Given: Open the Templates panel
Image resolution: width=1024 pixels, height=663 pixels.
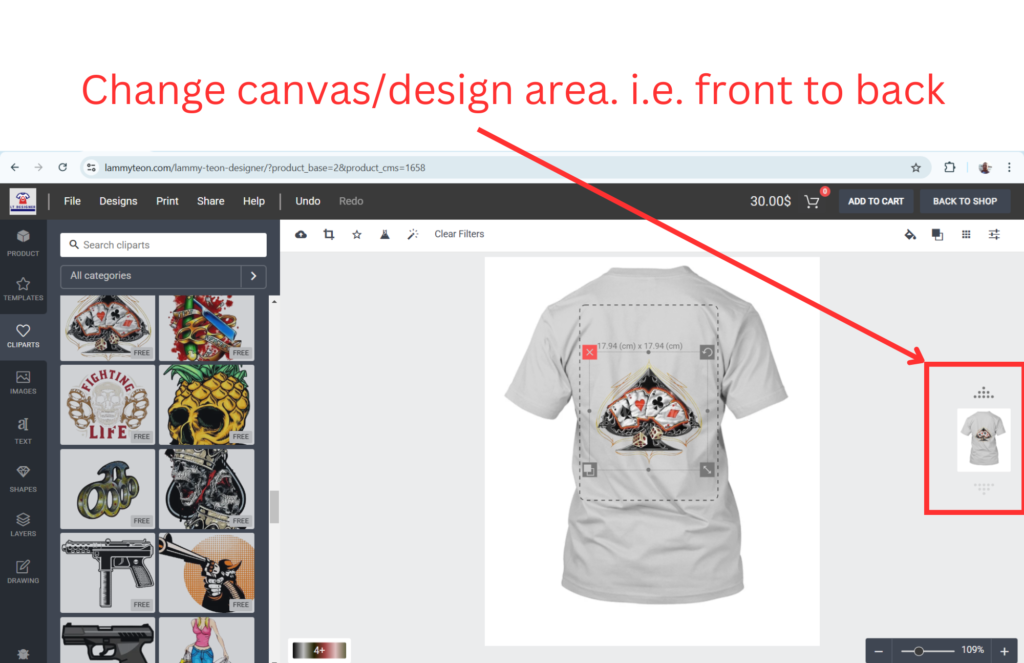Looking at the screenshot, I should point(23,289).
